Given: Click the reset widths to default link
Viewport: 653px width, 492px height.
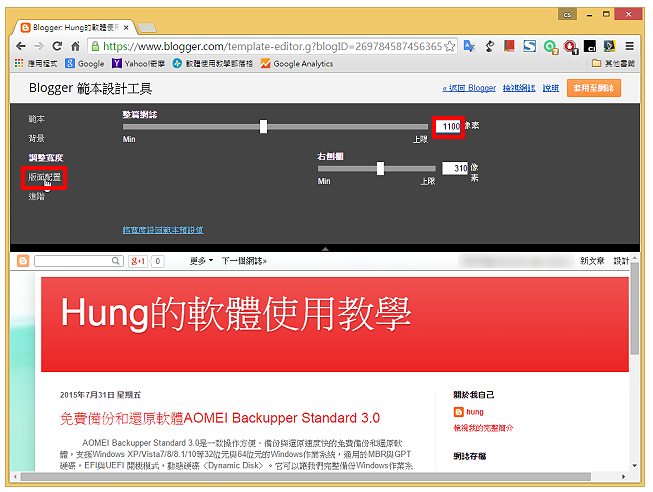Looking at the screenshot, I should 163,230.
